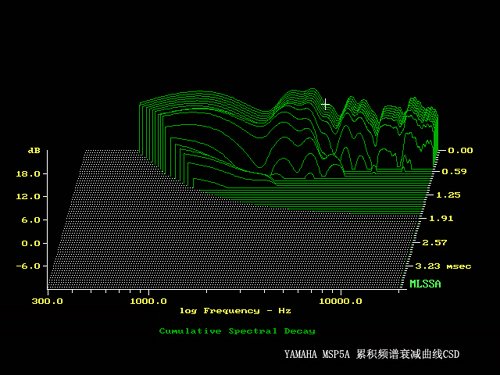Click the MLSSA logo text
The image size is (500, 375).
[425, 284]
